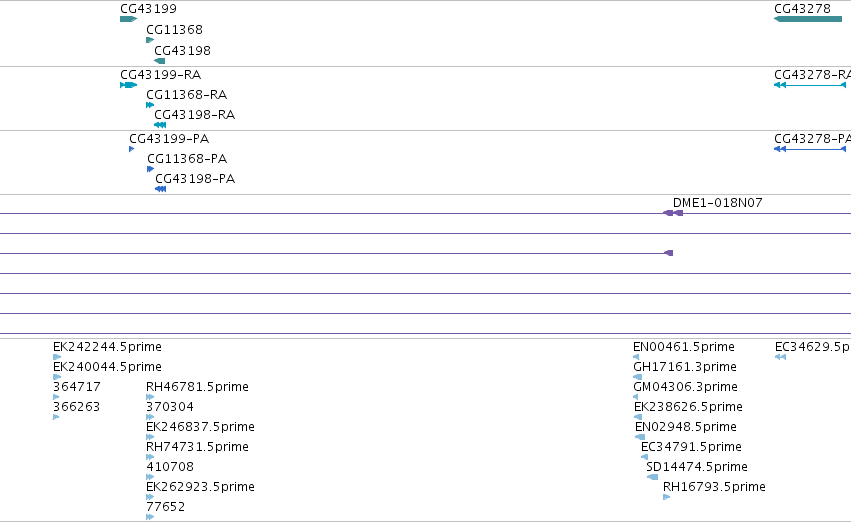Select the EN02948.5prime EST arrow
This screenshot has height=522, width=851.
pyautogui.click(x=640, y=437)
